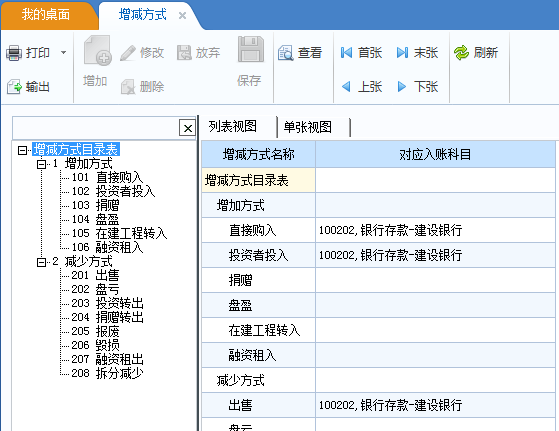Go to last record with 末张

pos(417,53)
